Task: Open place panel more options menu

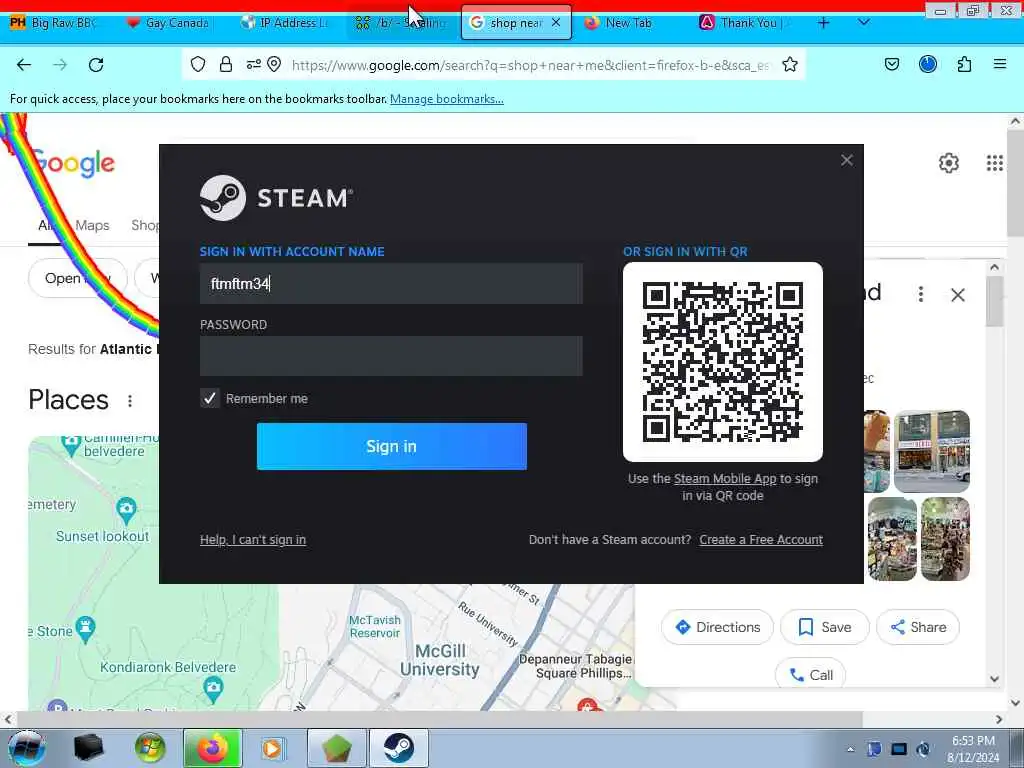Action: 921,295
